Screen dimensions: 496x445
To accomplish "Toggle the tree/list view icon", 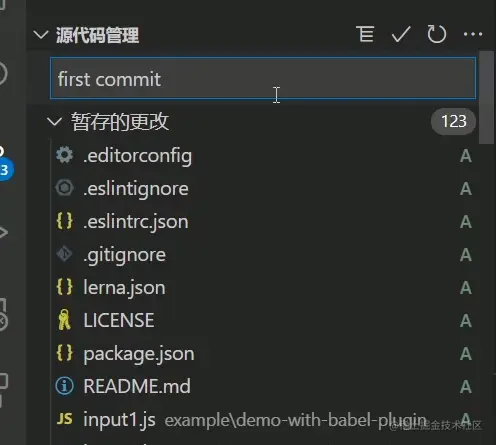I will pos(365,34).
